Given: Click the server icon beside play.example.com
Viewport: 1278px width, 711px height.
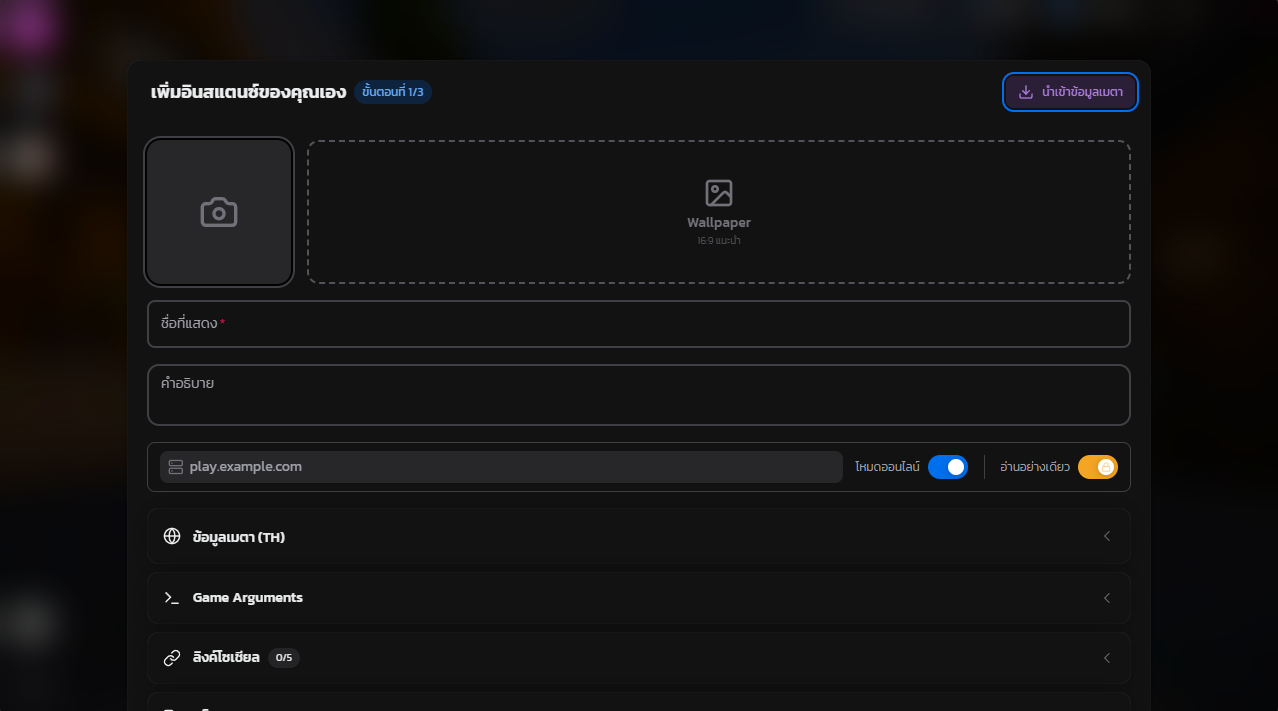Looking at the screenshot, I should [x=176, y=467].
